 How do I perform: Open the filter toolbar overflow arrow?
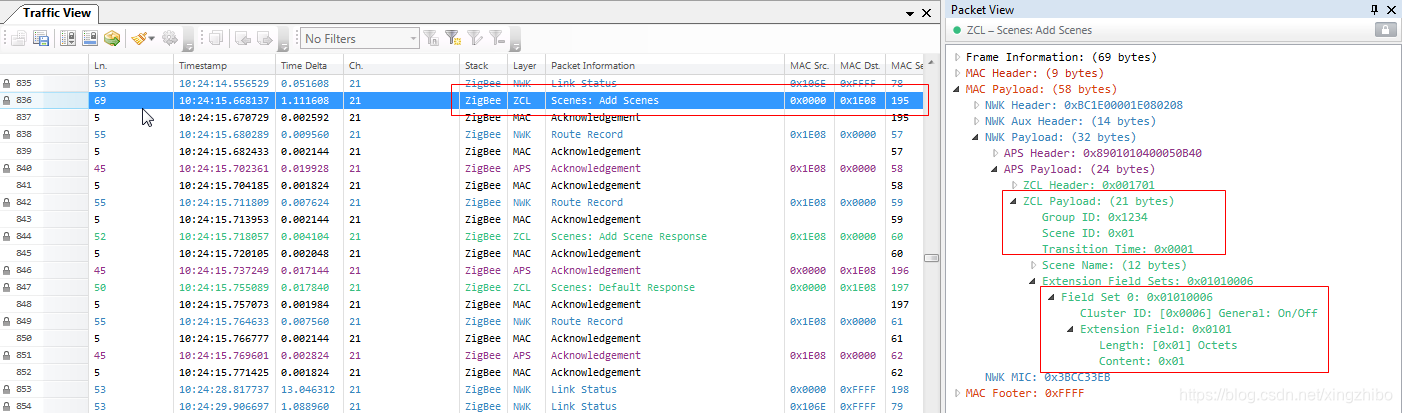pos(514,40)
